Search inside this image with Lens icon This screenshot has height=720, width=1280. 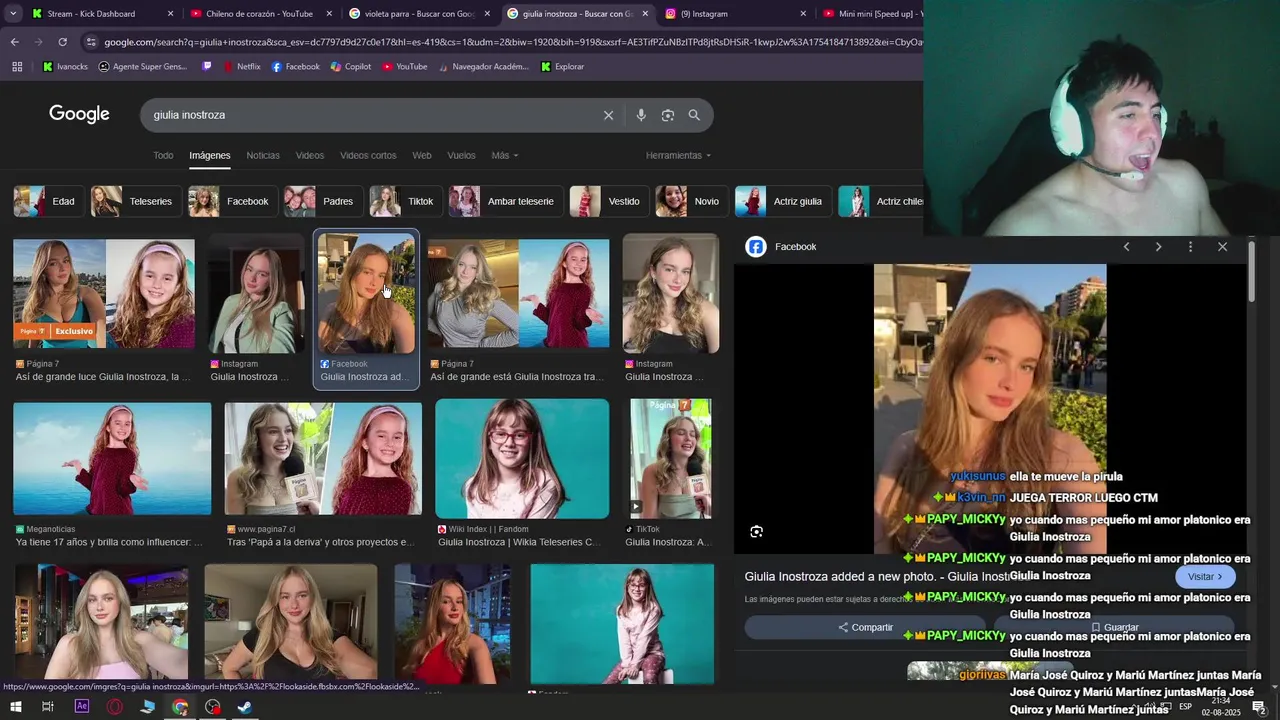pyautogui.click(x=756, y=532)
